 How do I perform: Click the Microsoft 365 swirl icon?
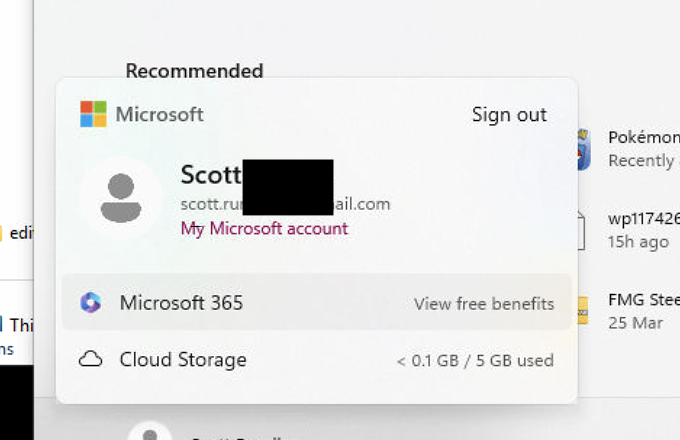pyautogui.click(x=91, y=303)
